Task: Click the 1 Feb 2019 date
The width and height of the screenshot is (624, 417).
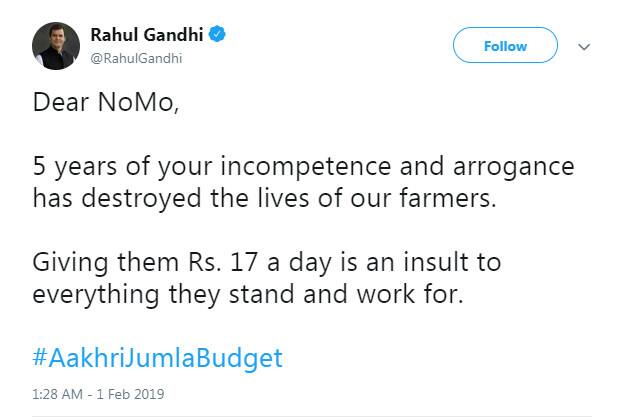Action: coord(130,394)
